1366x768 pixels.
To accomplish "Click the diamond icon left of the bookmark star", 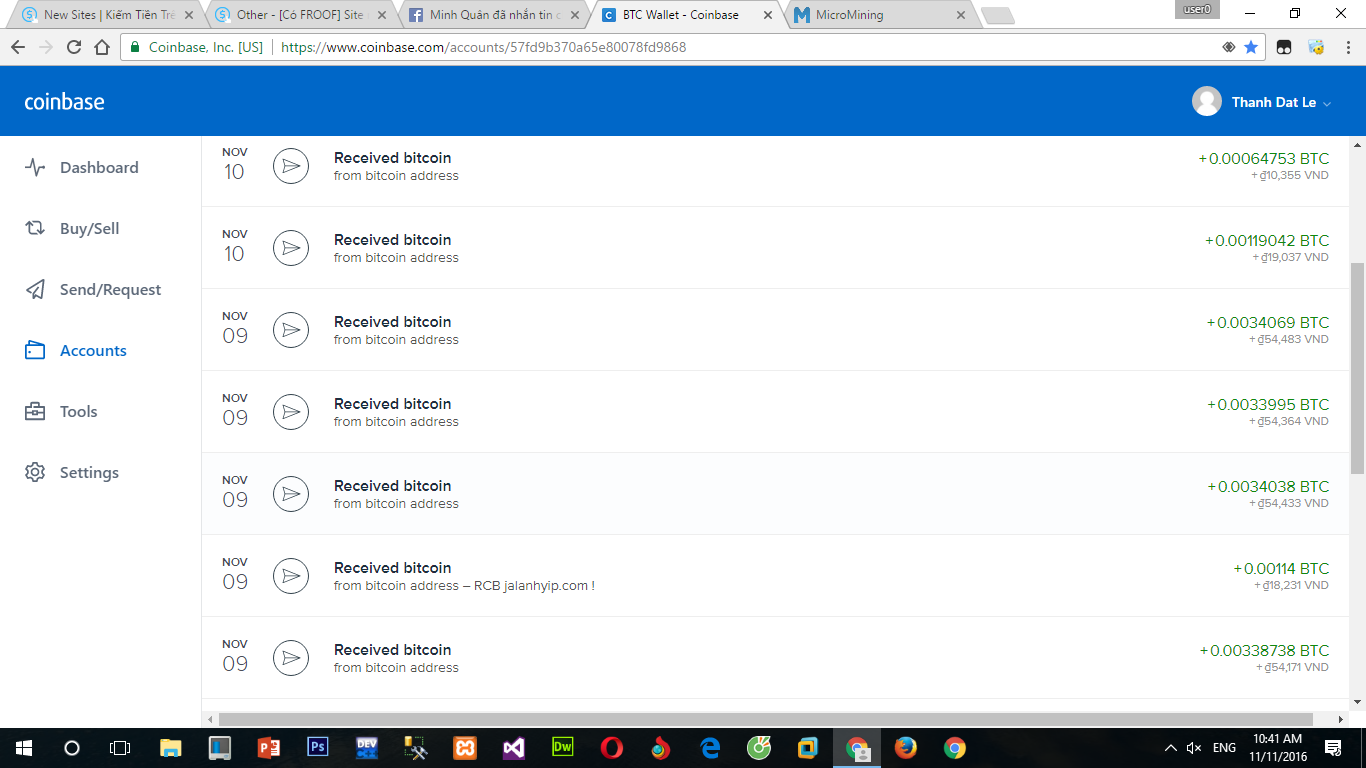I will pyautogui.click(x=1229, y=47).
